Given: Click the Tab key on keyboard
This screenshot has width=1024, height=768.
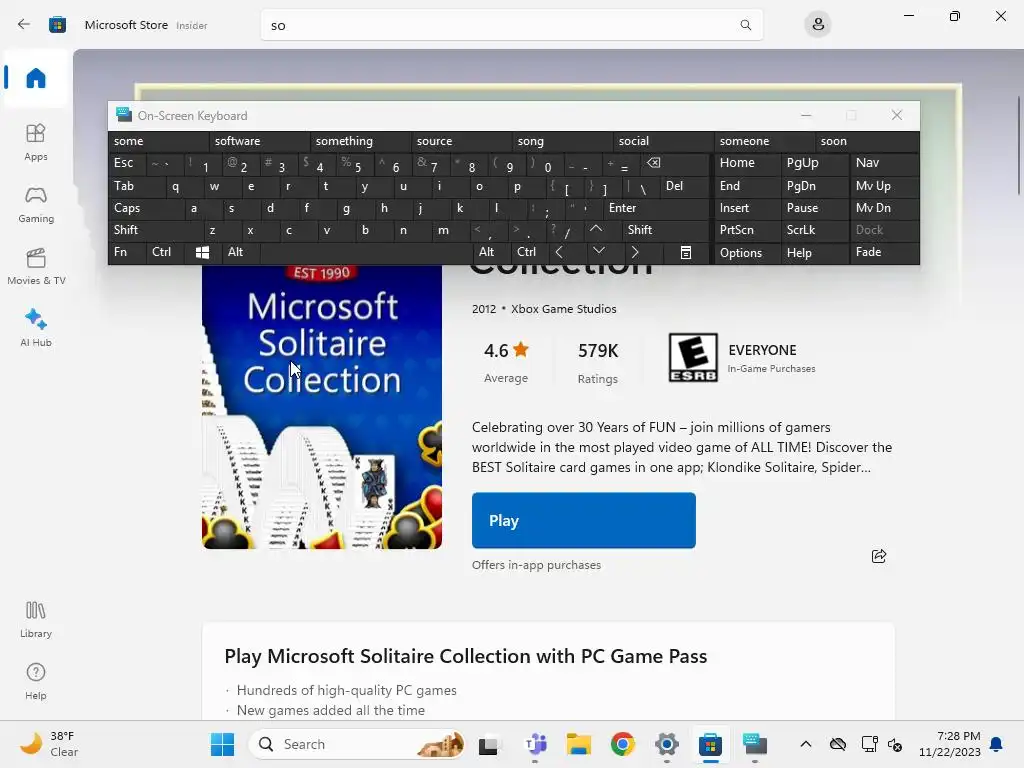Looking at the screenshot, I should point(136,186).
